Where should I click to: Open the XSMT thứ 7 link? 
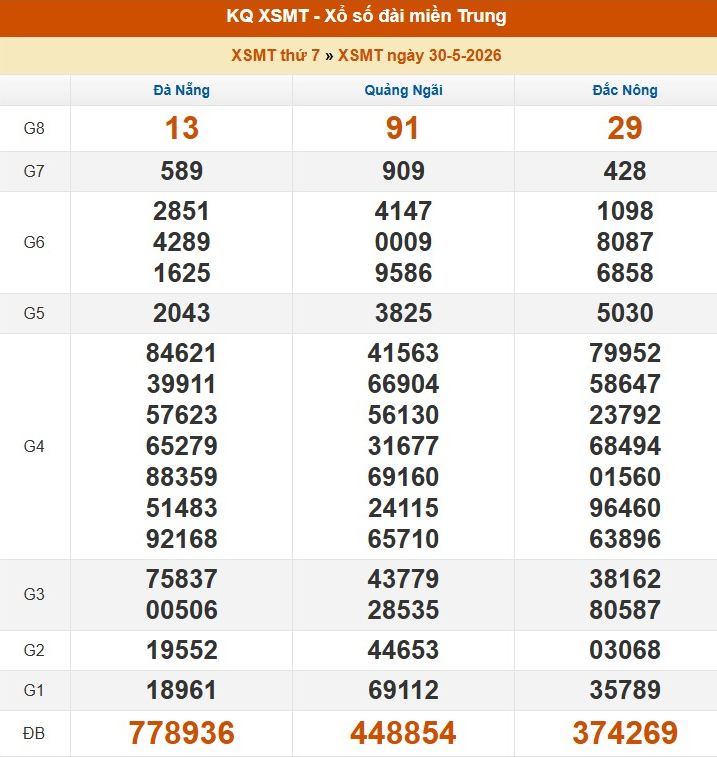275,56
